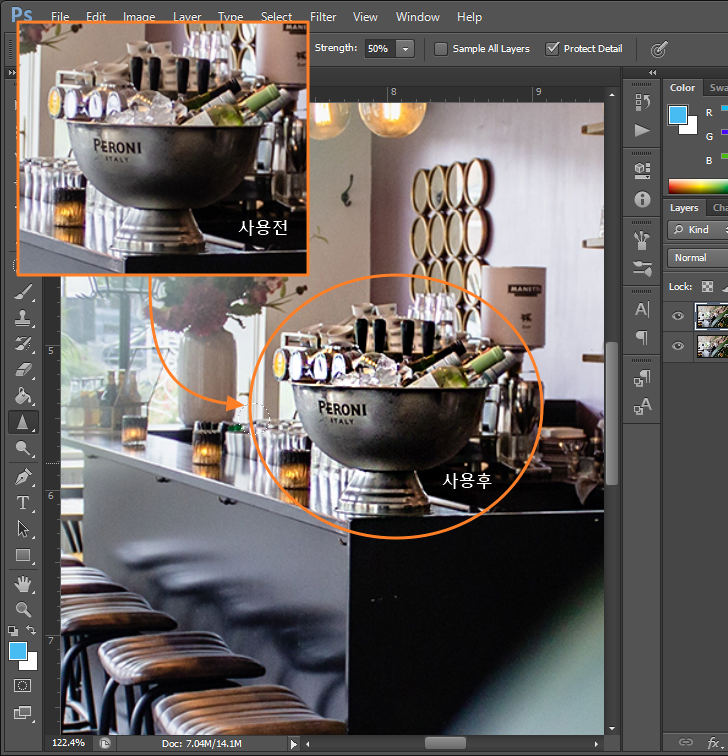
Task: Select the Eraser tool
Action: [23, 370]
